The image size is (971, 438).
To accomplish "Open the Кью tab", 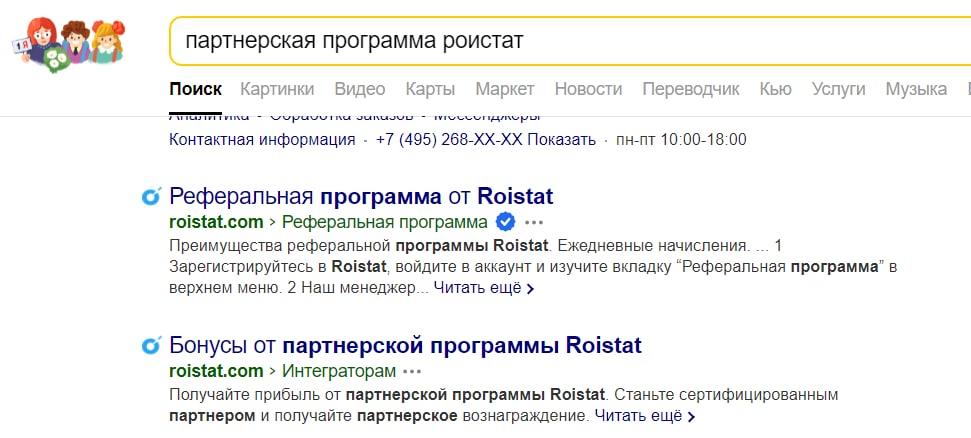I will coord(776,89).
